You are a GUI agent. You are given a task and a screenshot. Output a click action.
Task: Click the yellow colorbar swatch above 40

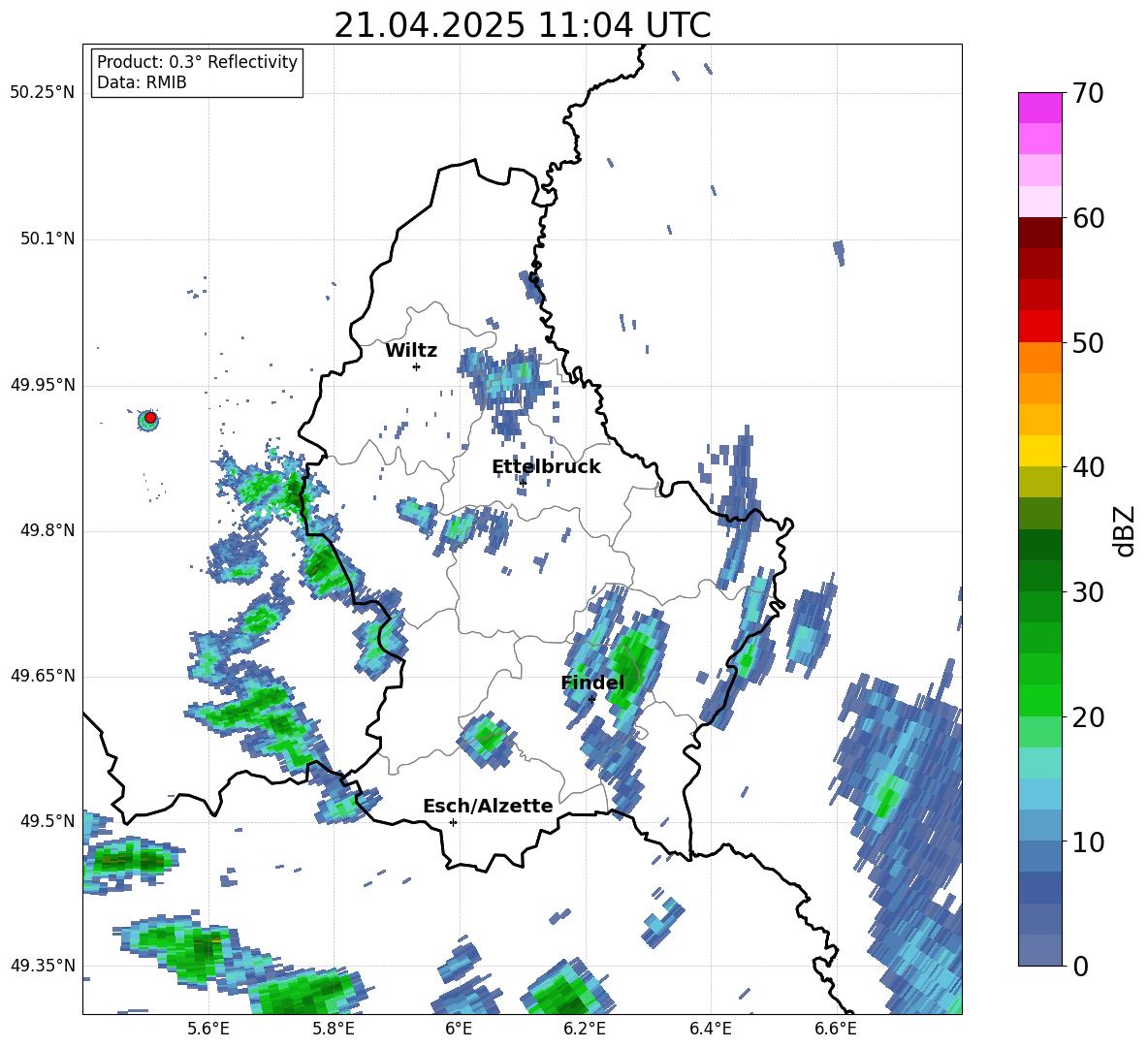(x=1040, y=451)
